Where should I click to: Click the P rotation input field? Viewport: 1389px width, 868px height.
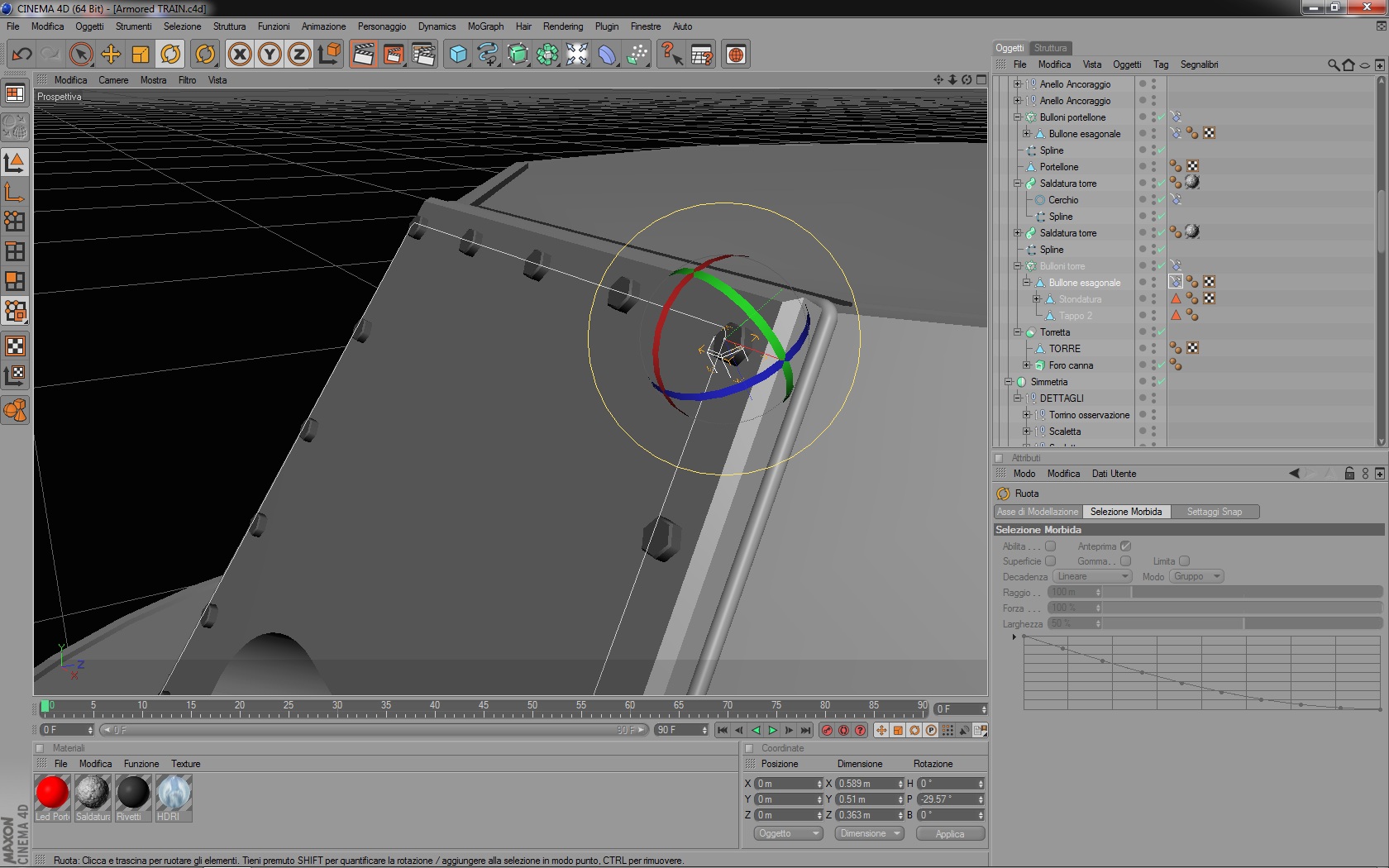pyautogui.click(x=947, y=799)
